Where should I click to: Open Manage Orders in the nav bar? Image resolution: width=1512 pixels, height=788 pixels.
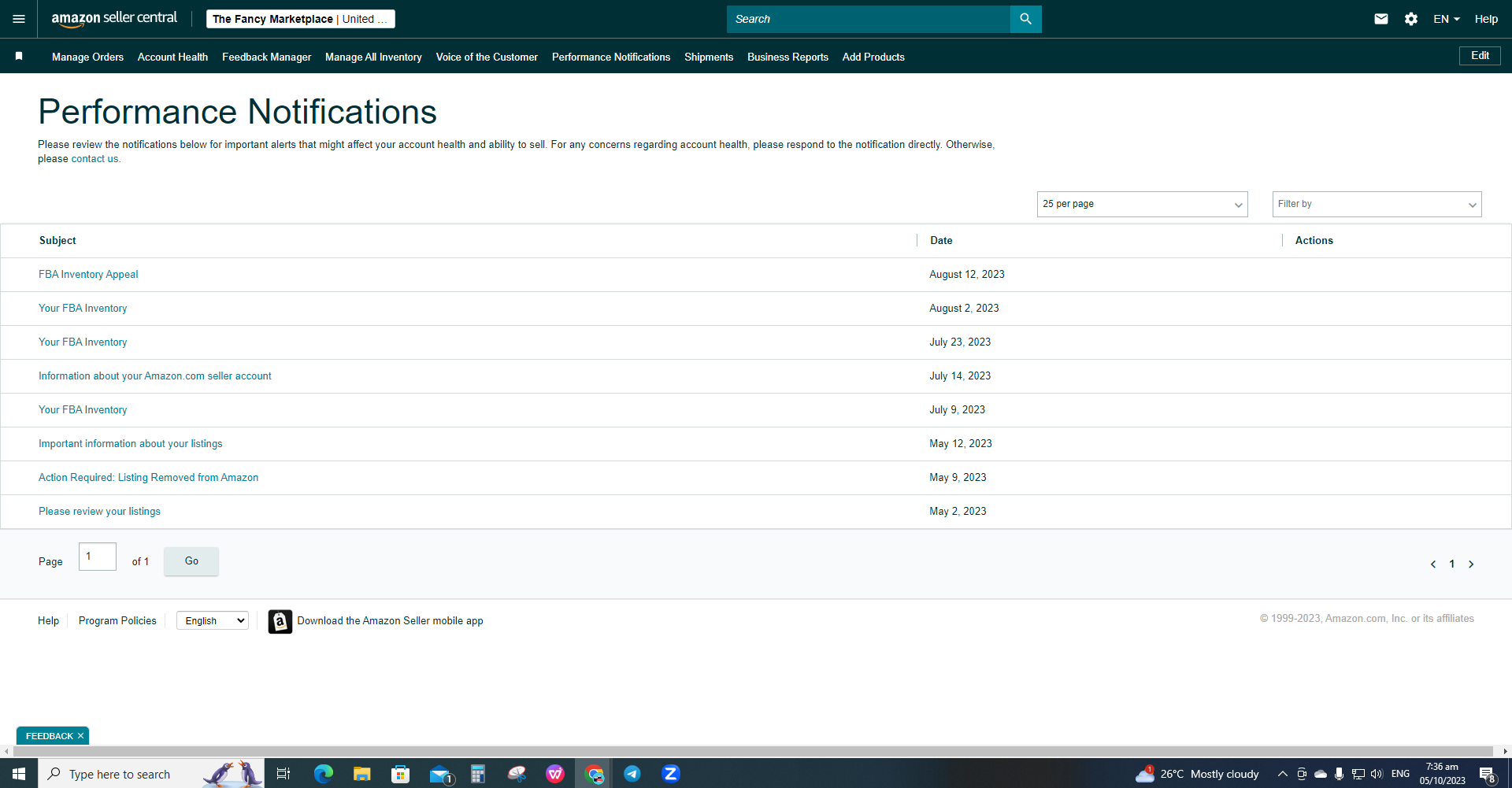pyautogui.click(x=87, y=57)
